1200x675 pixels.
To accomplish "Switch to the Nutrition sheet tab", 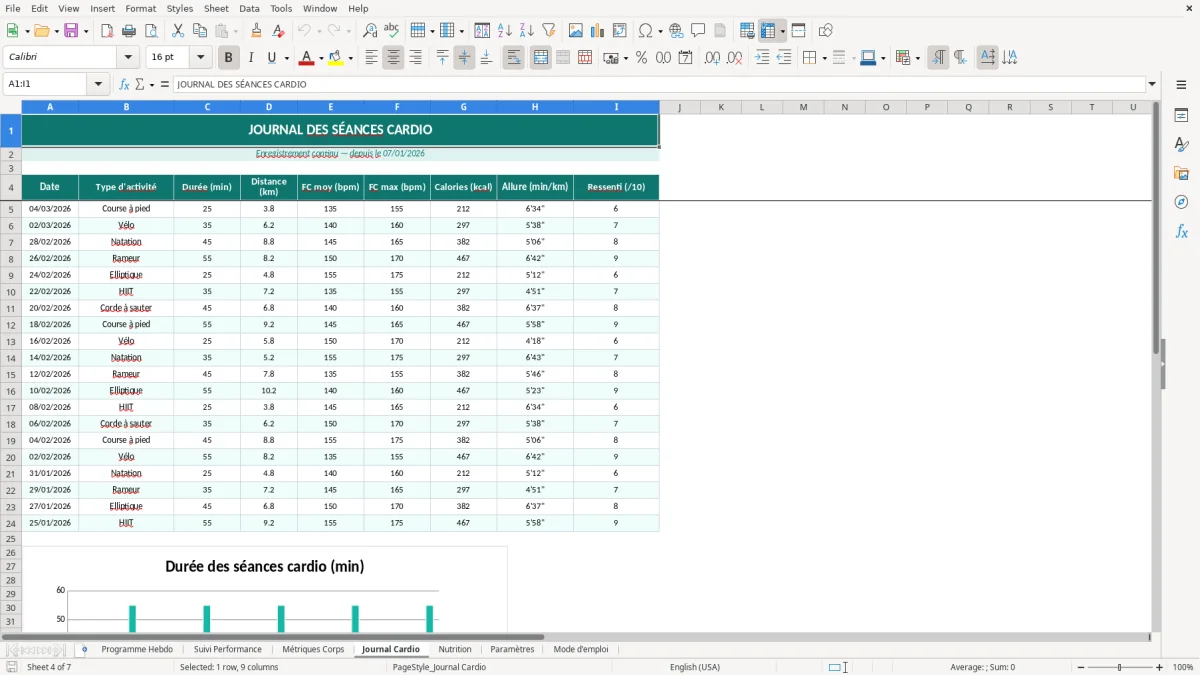I will point(455,649).
